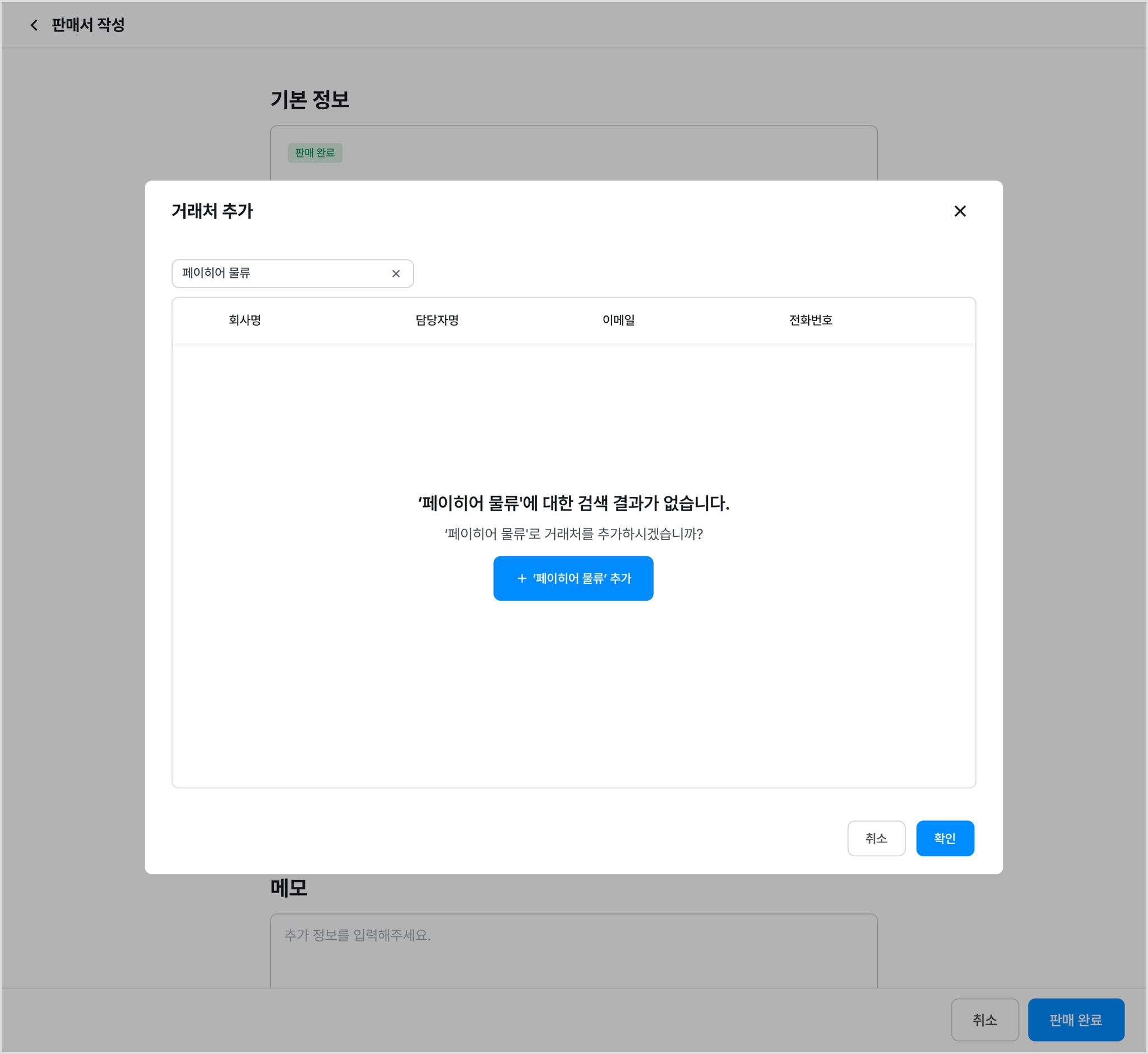This screenshot has width=1148, height=1054.
Task: Click the 담당자명 column header
Action: (x=437, y=320)
